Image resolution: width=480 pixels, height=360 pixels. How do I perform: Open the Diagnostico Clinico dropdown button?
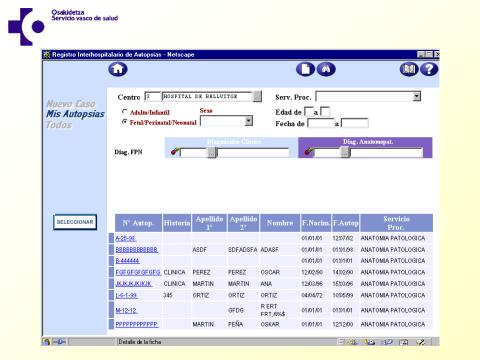[x=212, y=152]
